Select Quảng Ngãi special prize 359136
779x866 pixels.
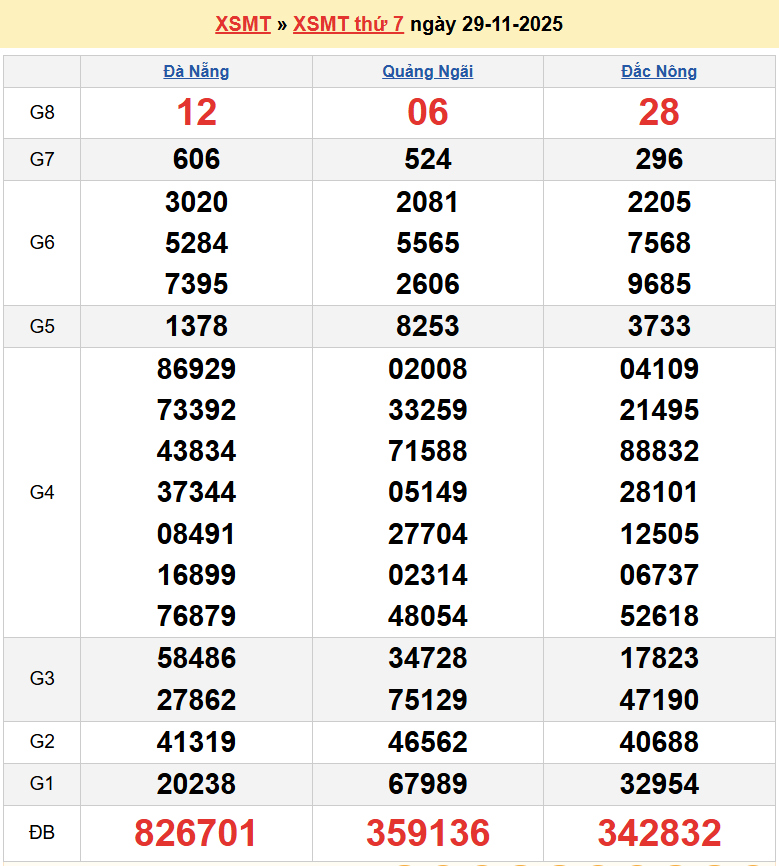[x=428, y=833]
